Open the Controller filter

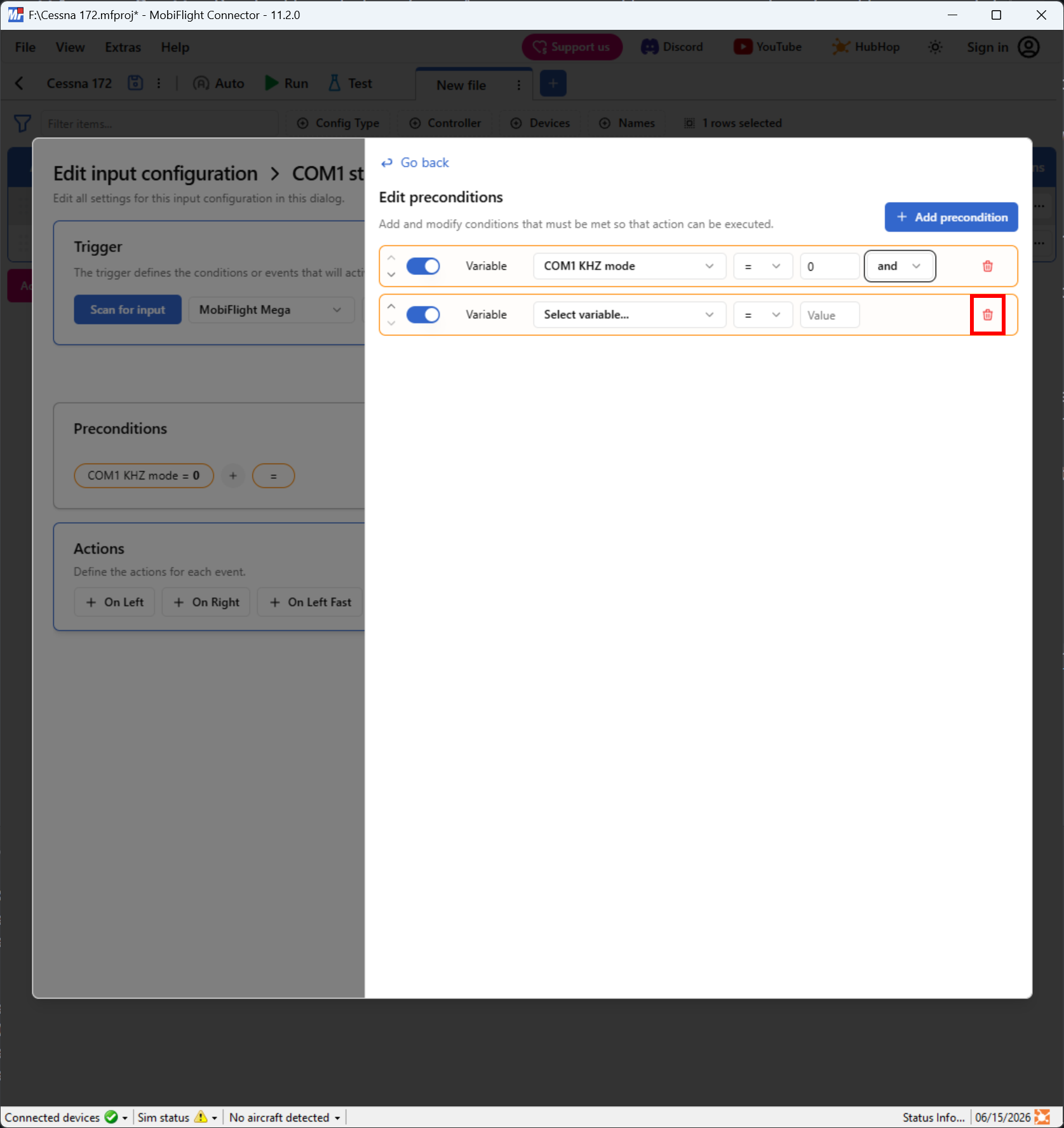(x=445, y=123)
